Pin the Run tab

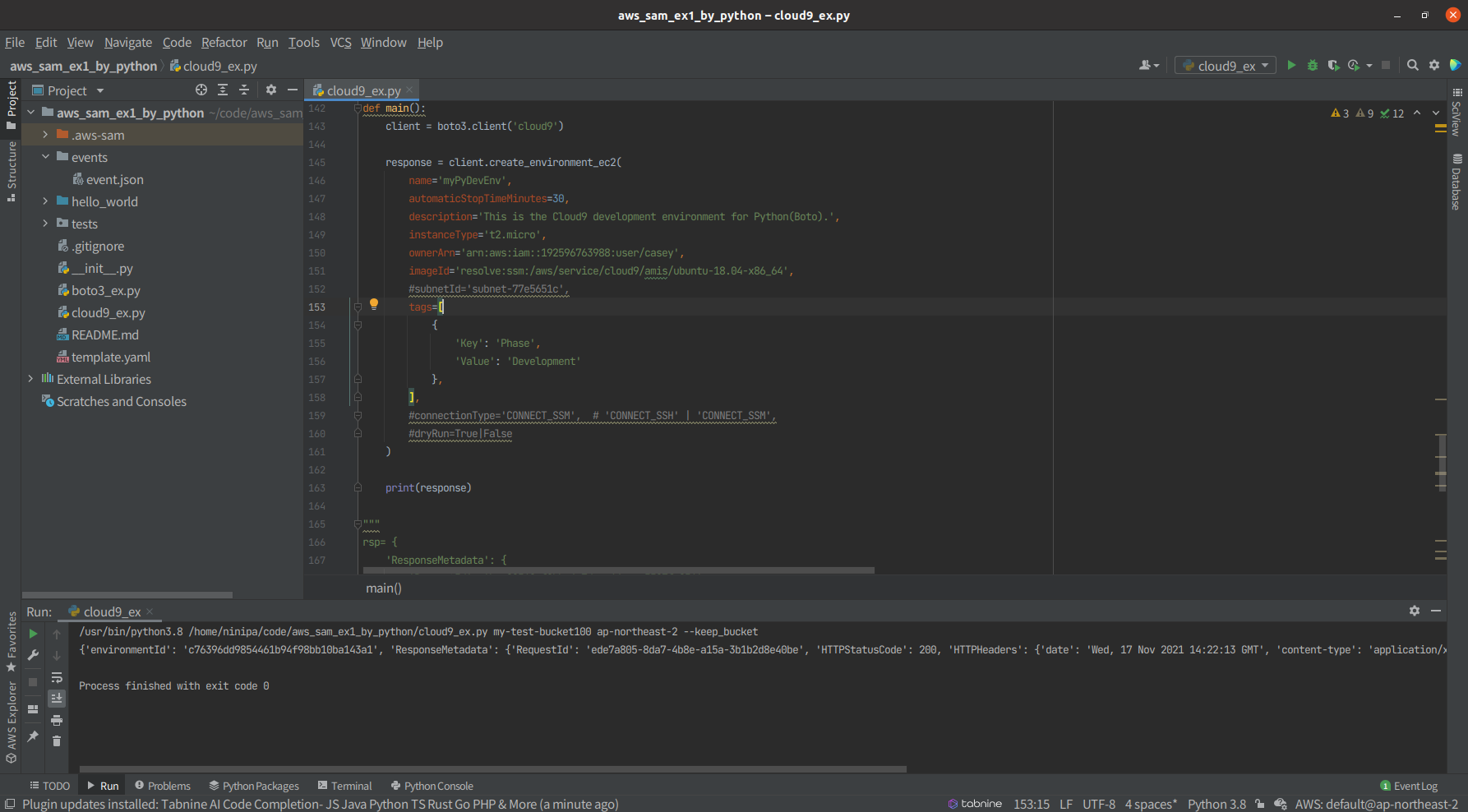33,736
